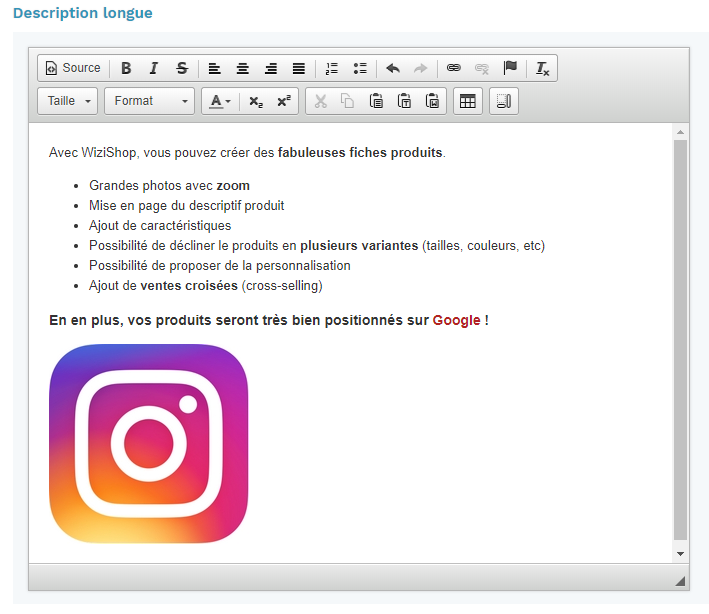Viewport: 709px width, 614px height.
Task: Click the scrollbar down arrow
Action: [x=681, y=553]
